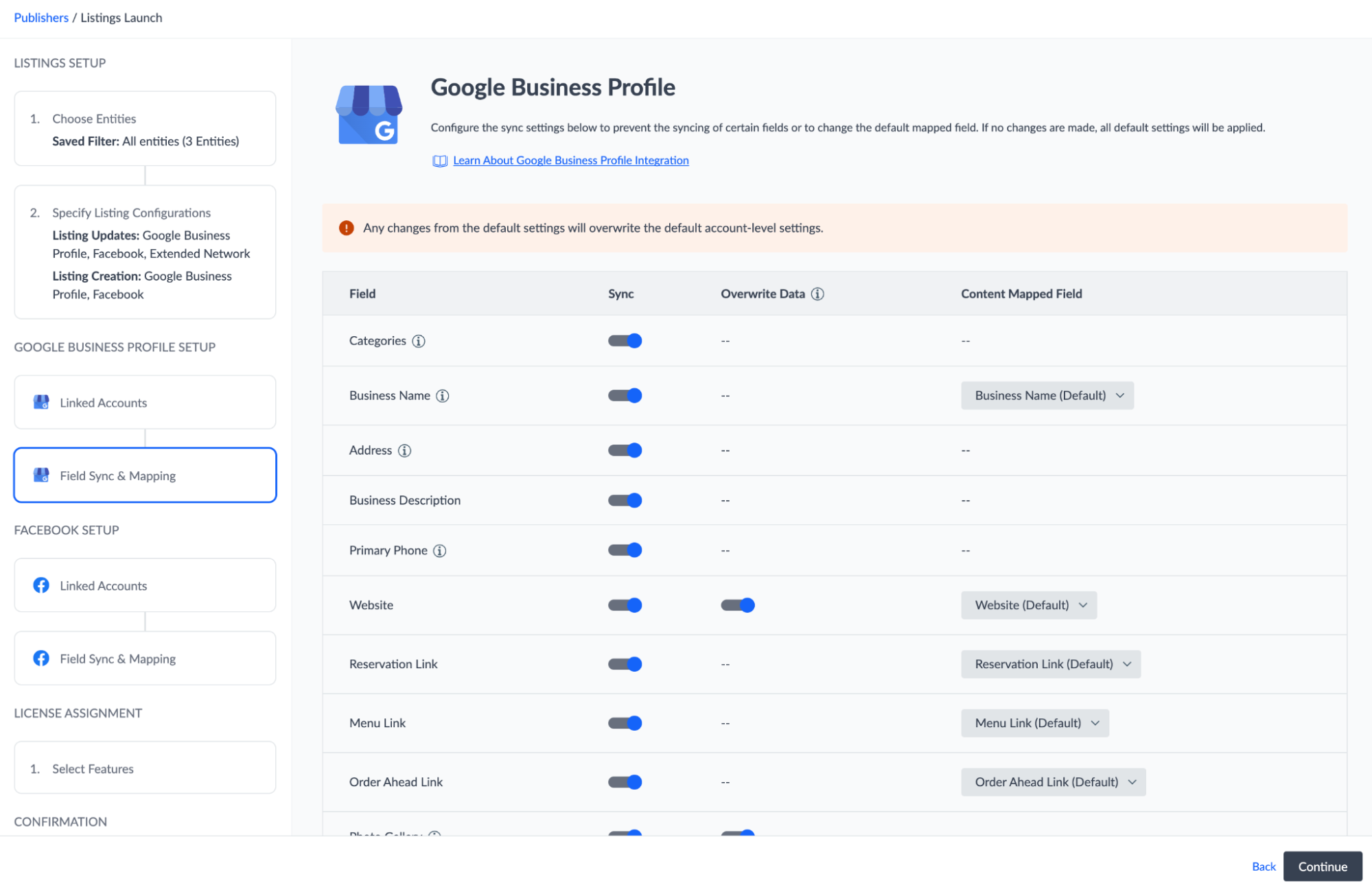Open the Website (Default) mapping dropdown
This screenshot has height=896, width=1372.
click(1029, 605)
